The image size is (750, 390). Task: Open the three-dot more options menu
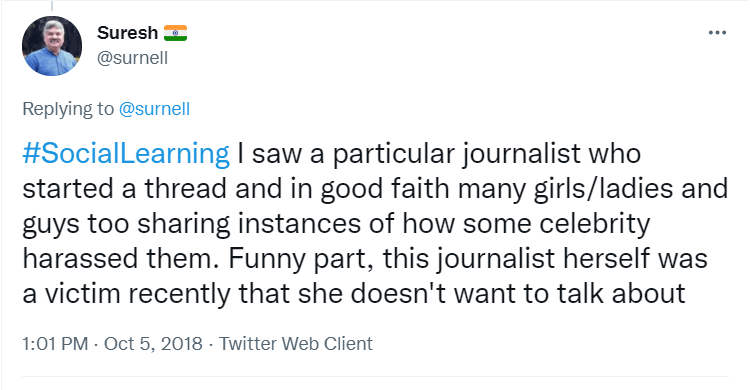pos(717,33)
